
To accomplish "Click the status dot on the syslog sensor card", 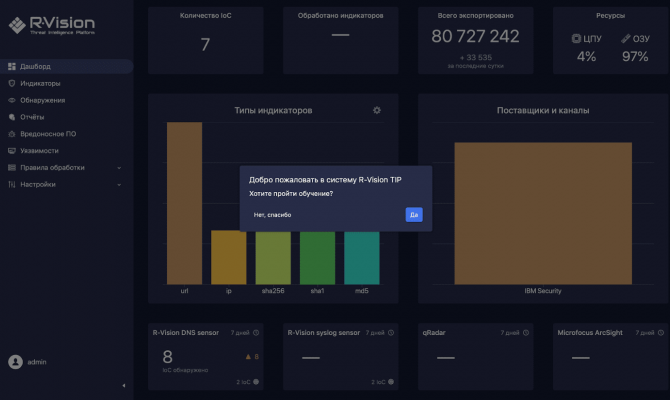I will pos(391,382).
